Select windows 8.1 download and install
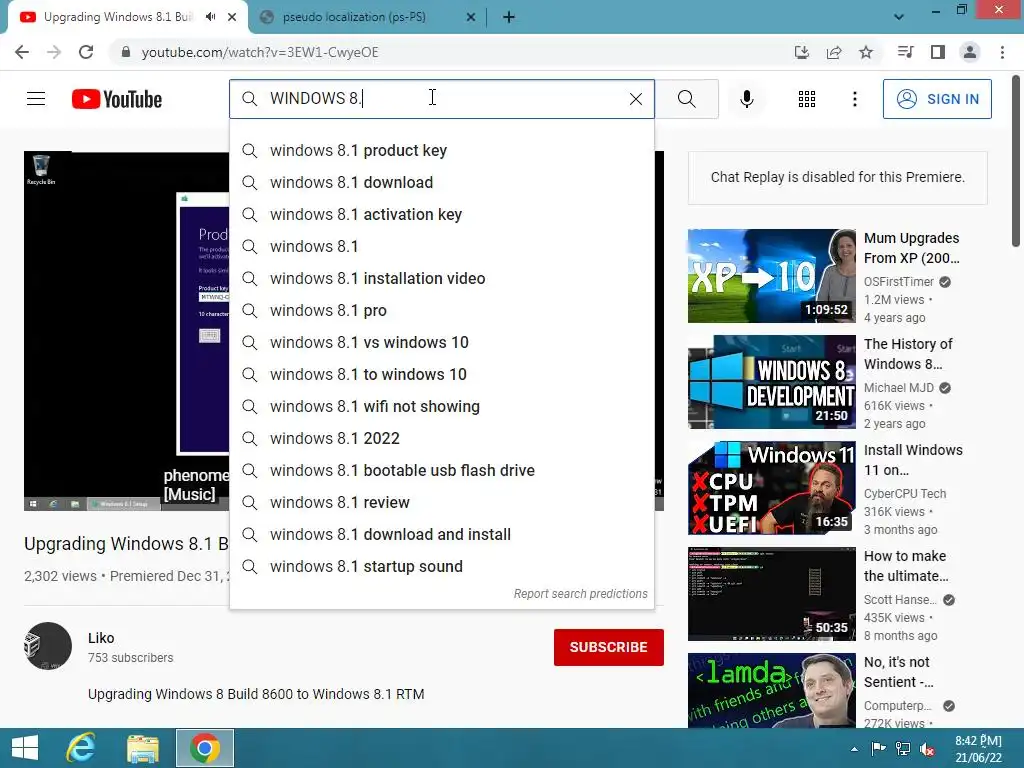1024x768 pixels. [x=441, y=535]
